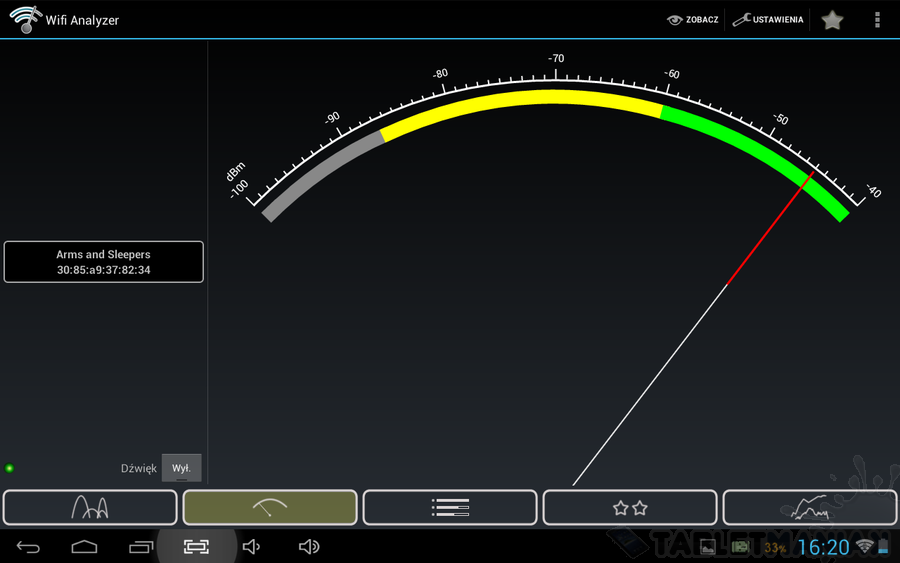Select the signal meter view tab
The image size is (900, 563).
coord(270,507)
